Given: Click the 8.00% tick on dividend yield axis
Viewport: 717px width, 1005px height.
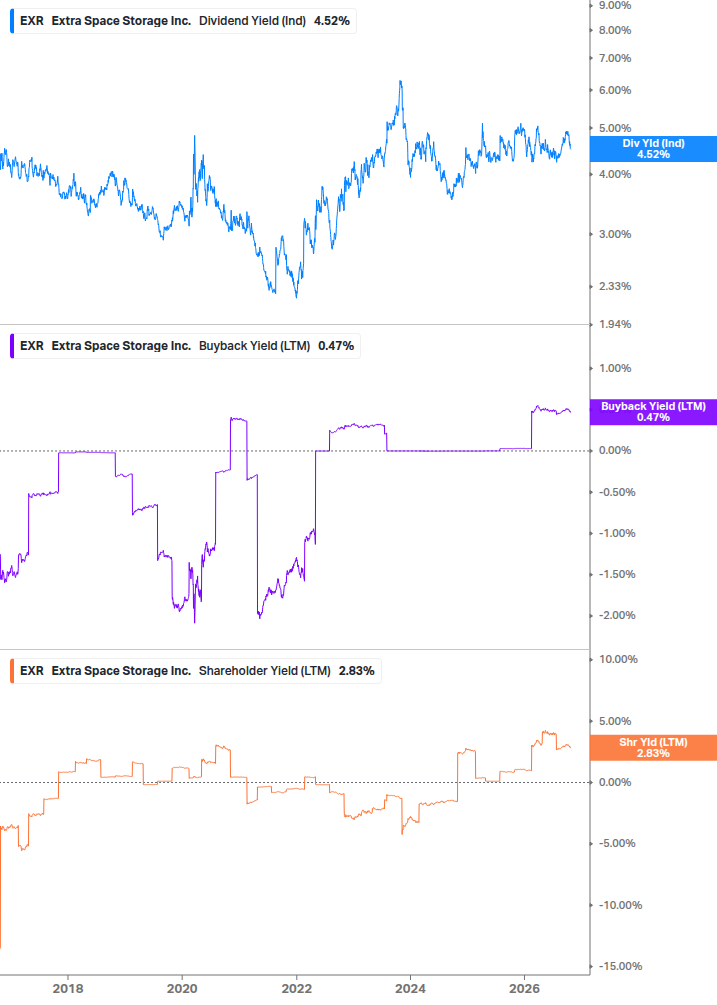Looking at the screenshot, I should click(x=615, y=30).
